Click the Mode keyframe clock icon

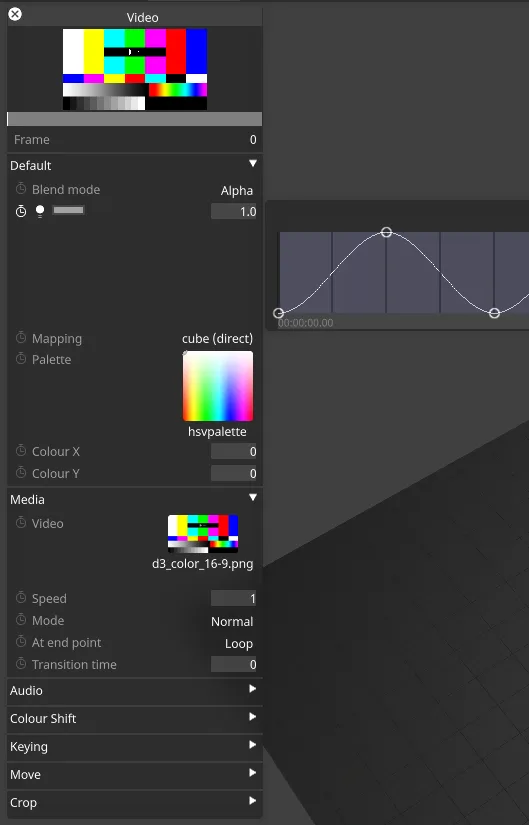pyautogui.click(x=21, y=620)
